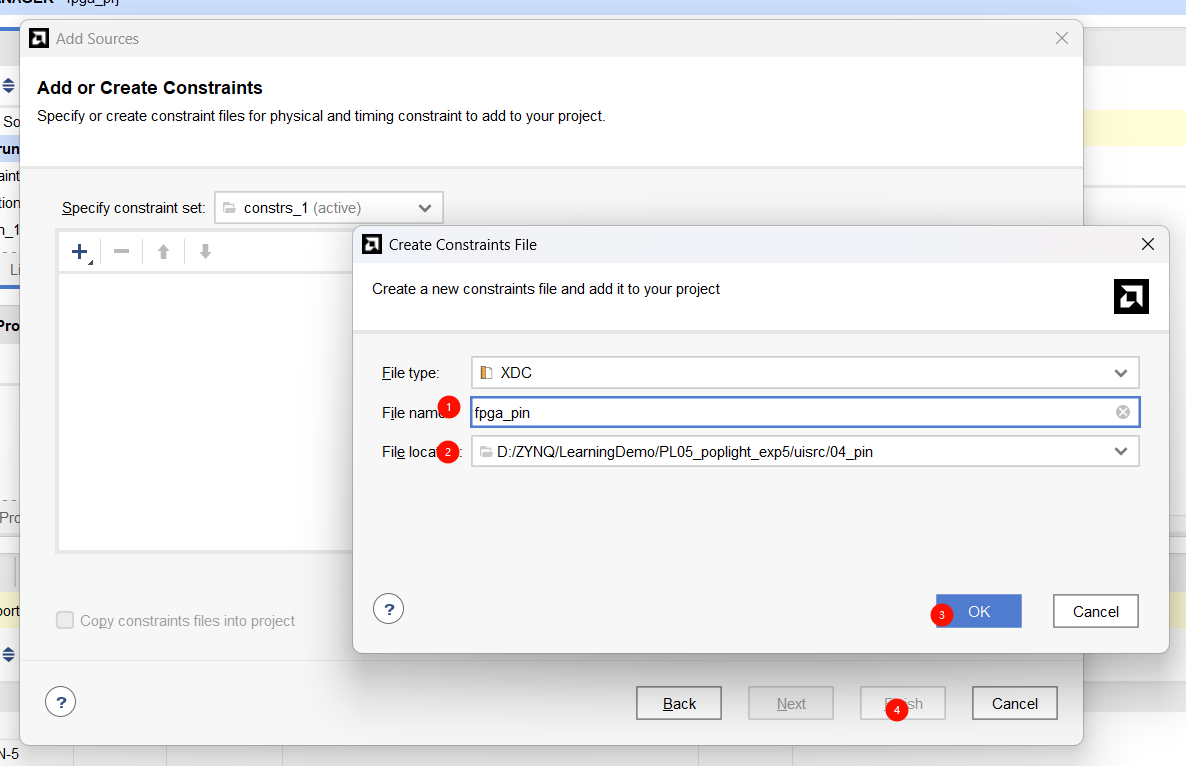The image size is (1186, 766).
Task: Expand the constrs_1 constraint set dropdown
Action: (x=425, y=208)
